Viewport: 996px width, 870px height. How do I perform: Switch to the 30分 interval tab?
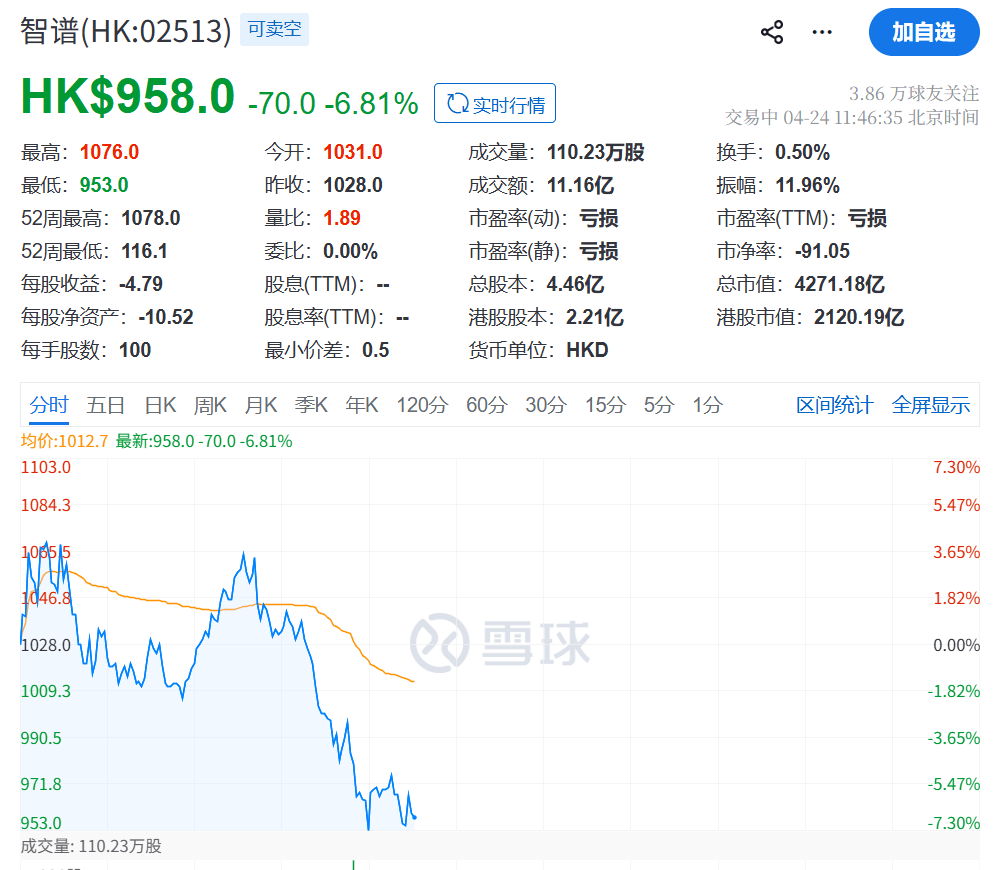[546, 405]
